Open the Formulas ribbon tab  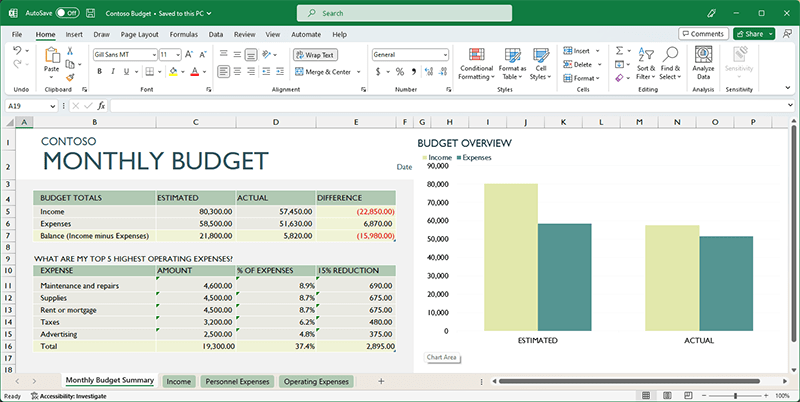tap(183, 34)
